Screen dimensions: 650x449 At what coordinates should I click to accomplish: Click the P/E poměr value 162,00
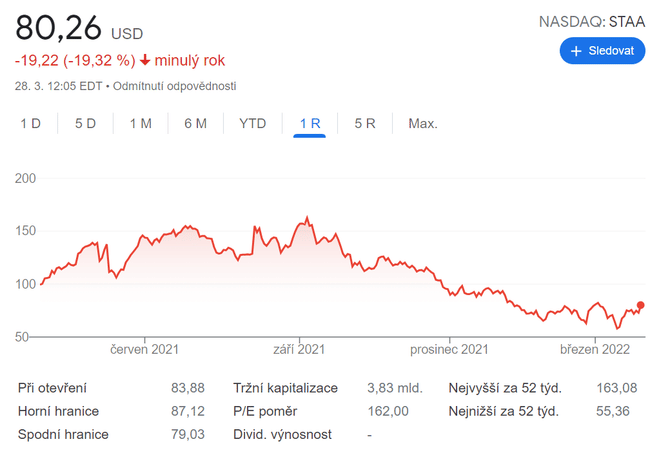click(388, 411)
